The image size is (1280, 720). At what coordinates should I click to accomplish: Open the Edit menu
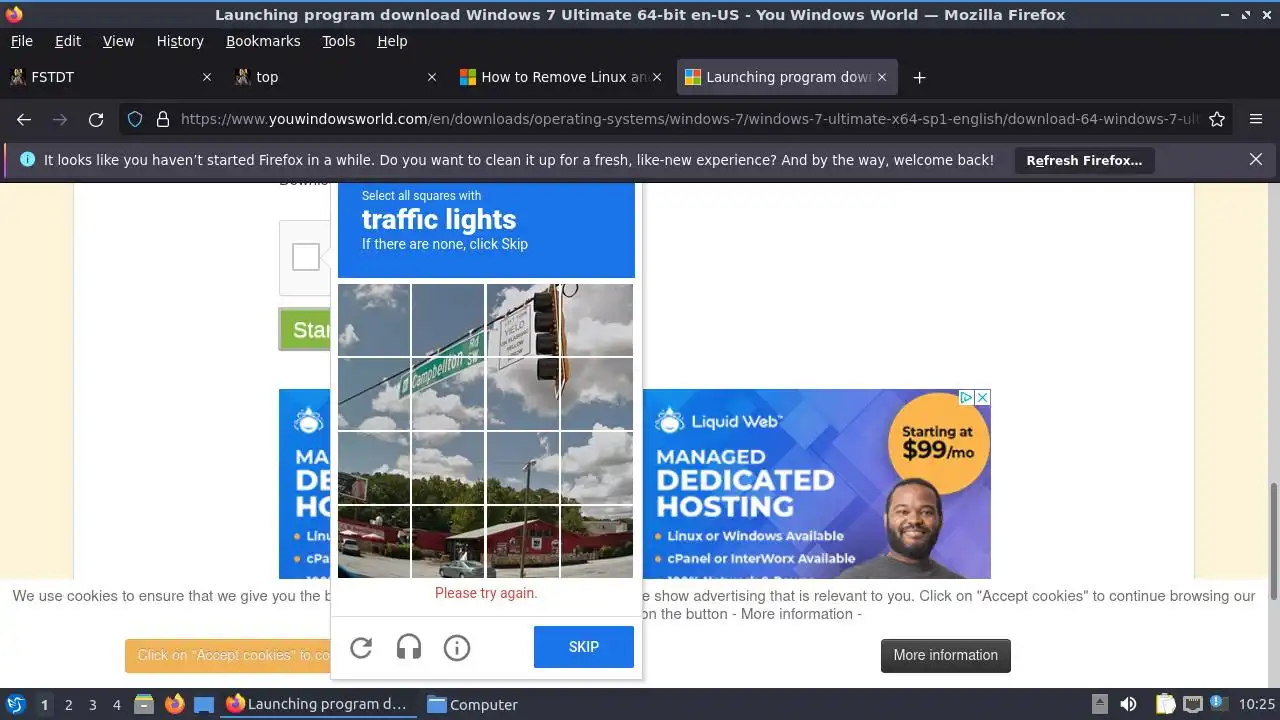68,41
